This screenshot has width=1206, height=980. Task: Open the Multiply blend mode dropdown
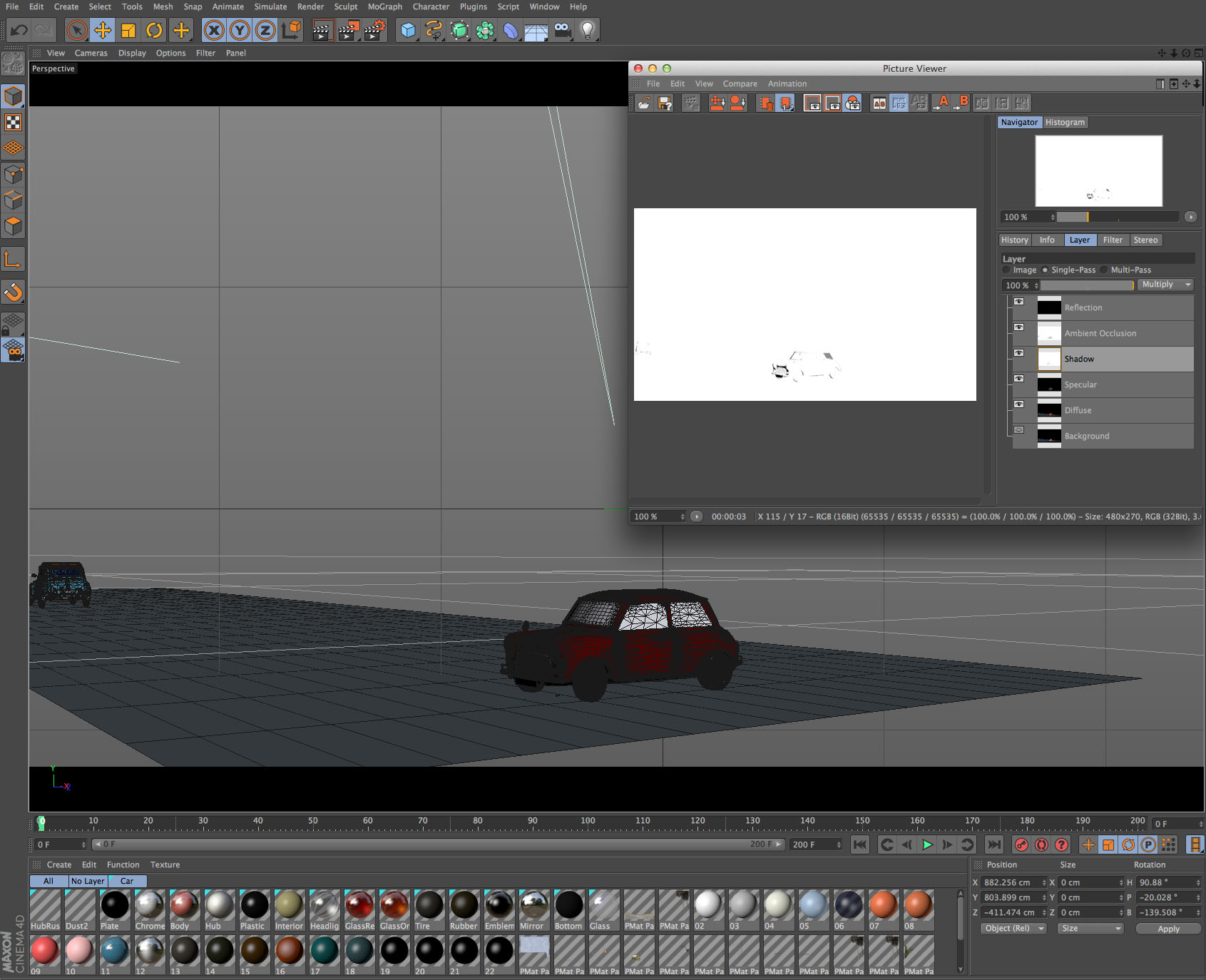(1165, 285)
